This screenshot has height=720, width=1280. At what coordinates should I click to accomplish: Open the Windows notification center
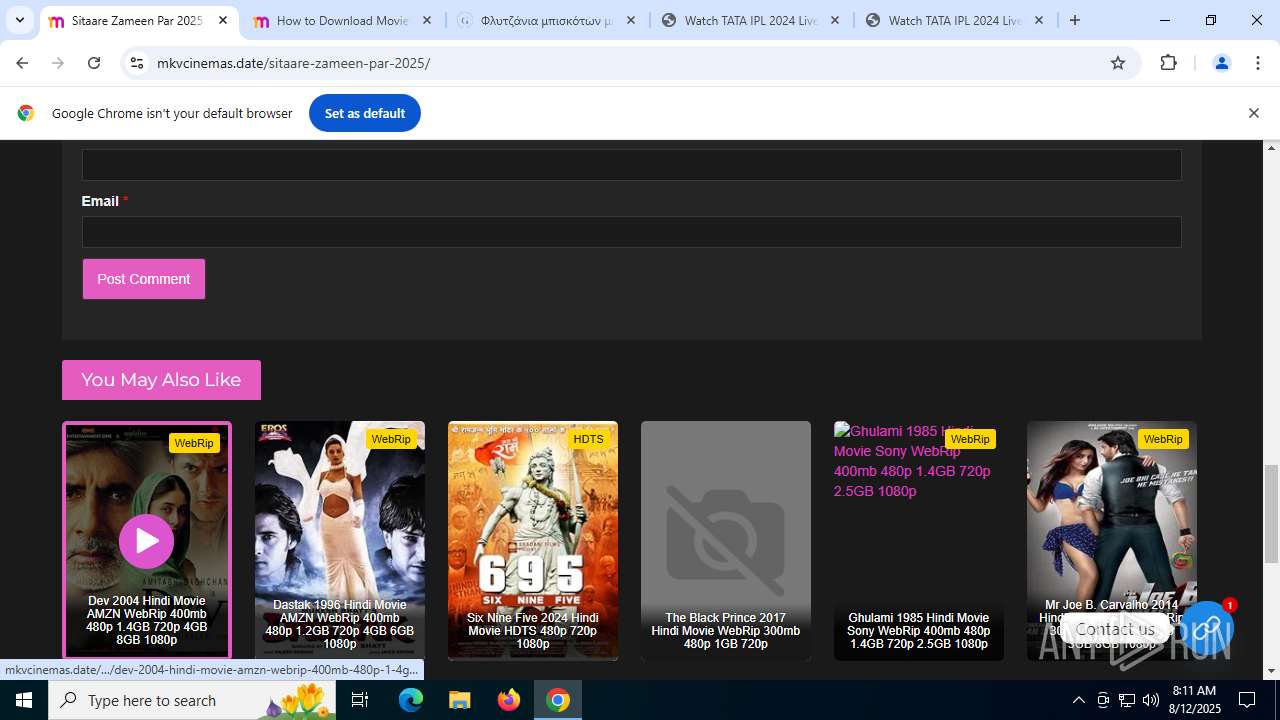click(1247, 700)
